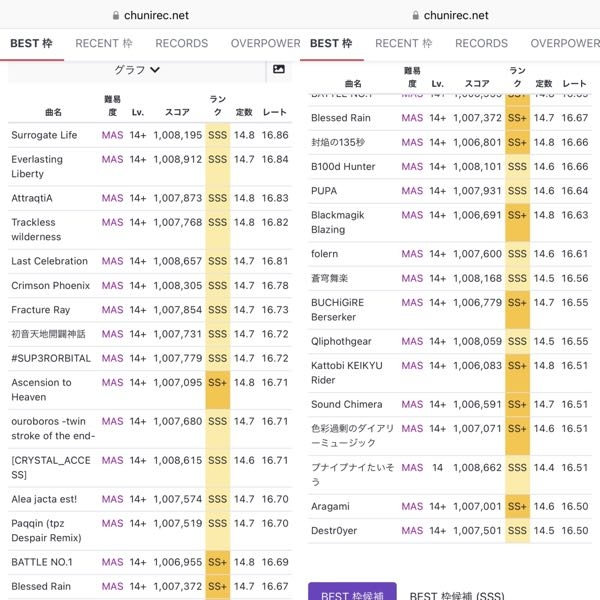Select the Ascension to Heaven row
This screenshot has height=600, width=600.
pyautogui.click(x=41, y=389)
